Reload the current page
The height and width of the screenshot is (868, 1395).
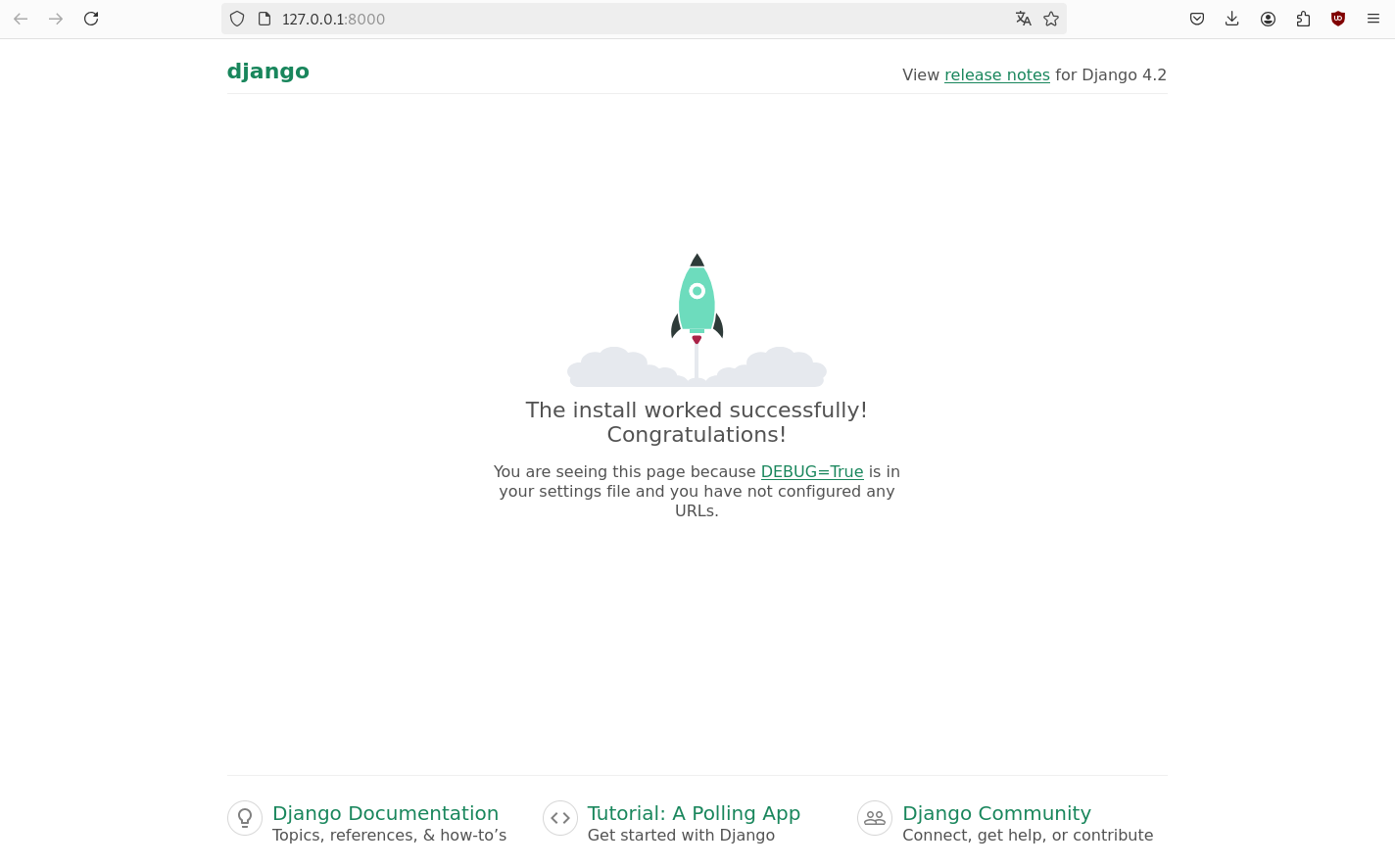click(91, 19)
